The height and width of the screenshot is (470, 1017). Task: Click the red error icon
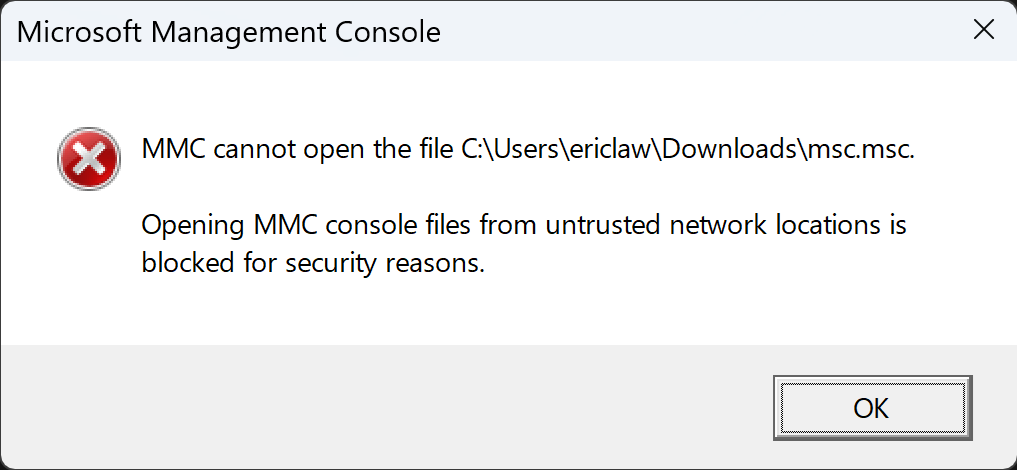point(90,158)
